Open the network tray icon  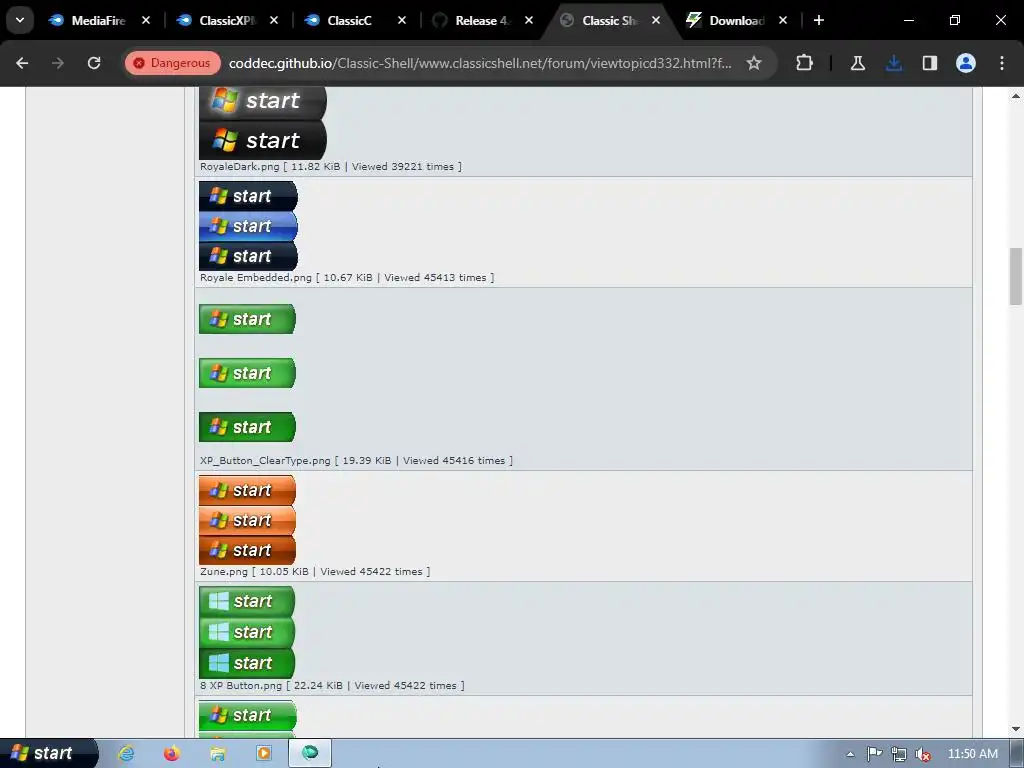pyautogui.click(x=899, y=754)
